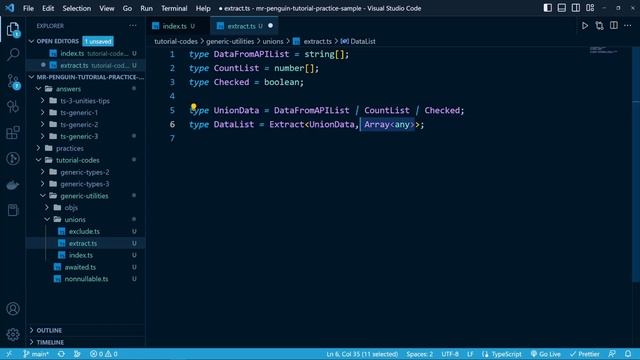The width and height of the screenshot is (640, 360).
Task: Open Explorer Views and More Actions ellipsis
Action: 133,26
